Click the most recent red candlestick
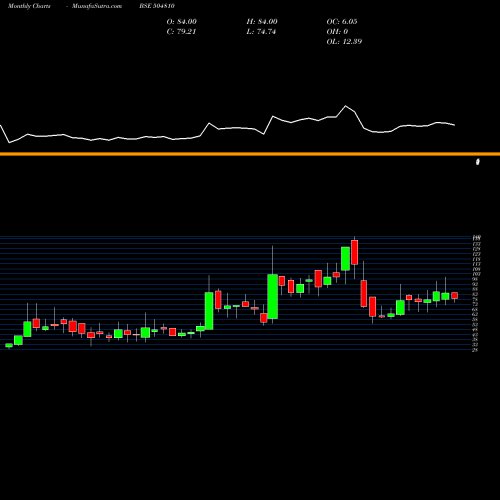500x500 pixels. pyautogui.click(x=454, y=296)
